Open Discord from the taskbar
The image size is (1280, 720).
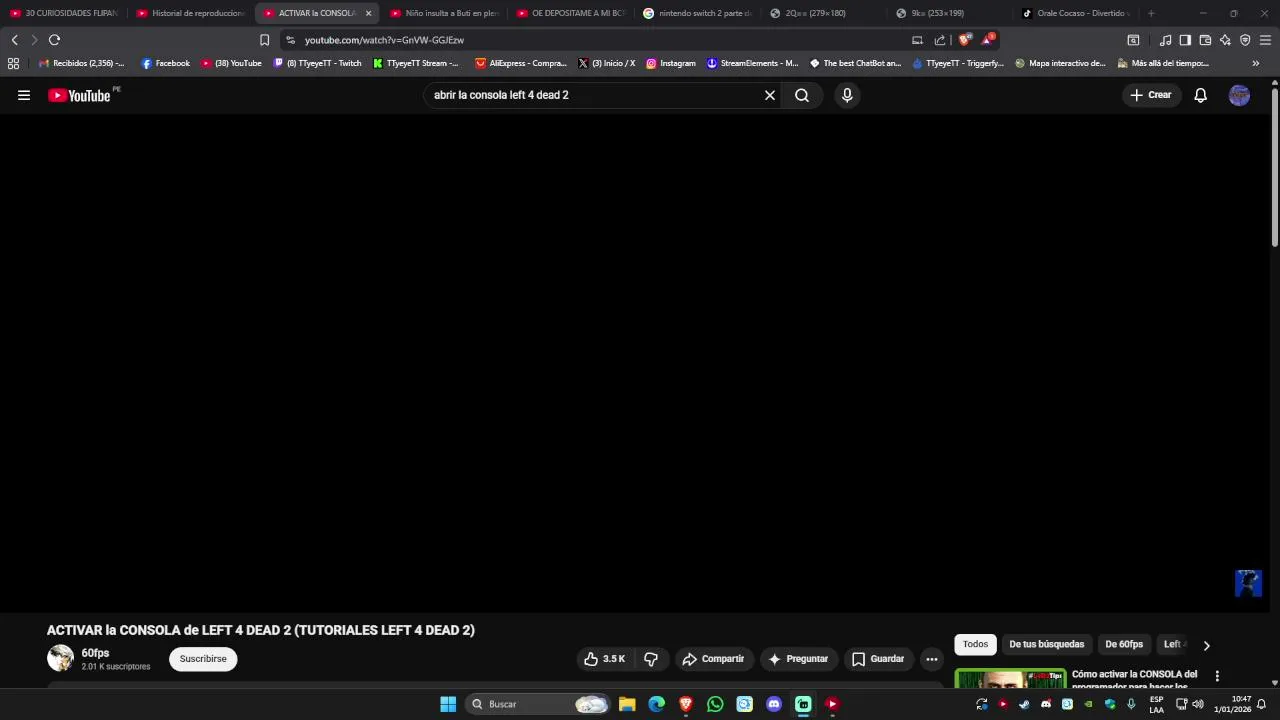coord(774,704)
